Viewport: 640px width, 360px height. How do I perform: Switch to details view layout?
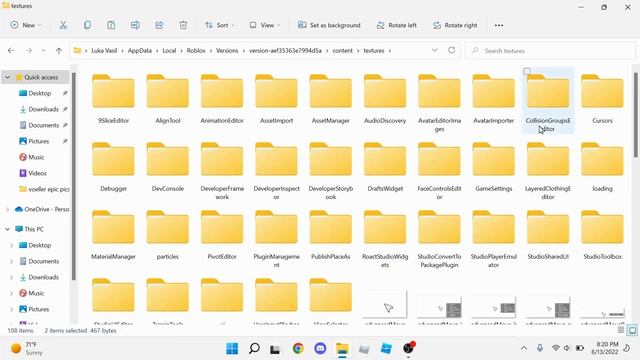[x=621, y=330]
